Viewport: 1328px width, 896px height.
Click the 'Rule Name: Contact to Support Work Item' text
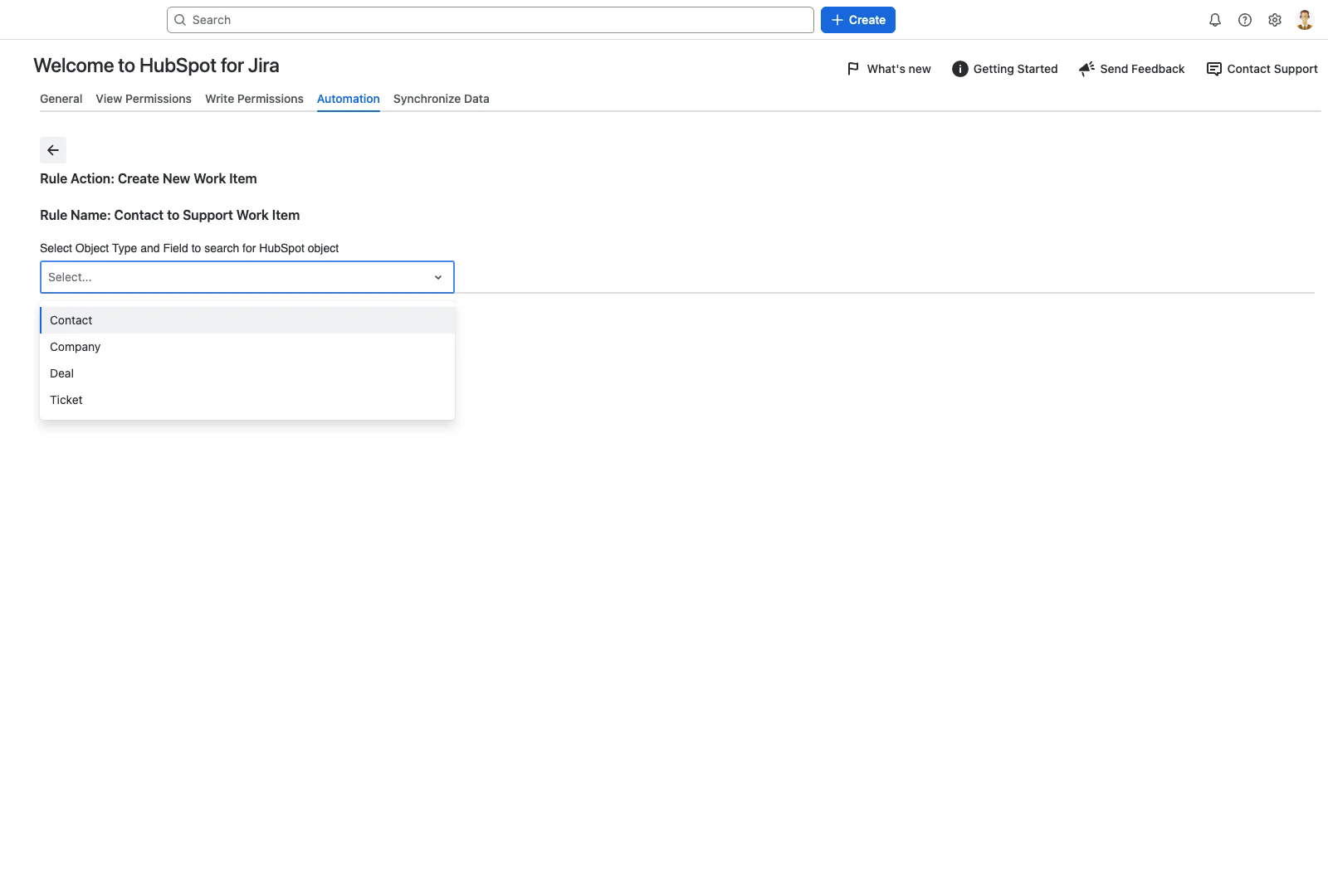pos(170,215)
